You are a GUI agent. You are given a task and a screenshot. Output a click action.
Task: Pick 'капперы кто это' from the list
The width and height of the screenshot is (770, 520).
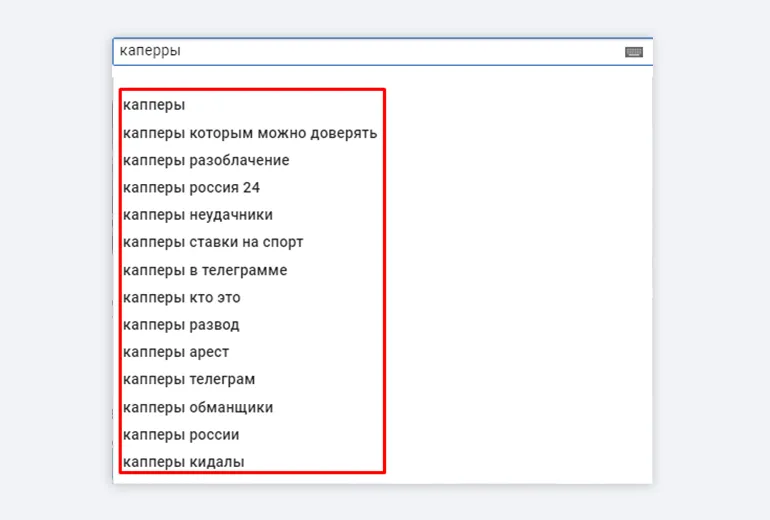coord(181,297)
